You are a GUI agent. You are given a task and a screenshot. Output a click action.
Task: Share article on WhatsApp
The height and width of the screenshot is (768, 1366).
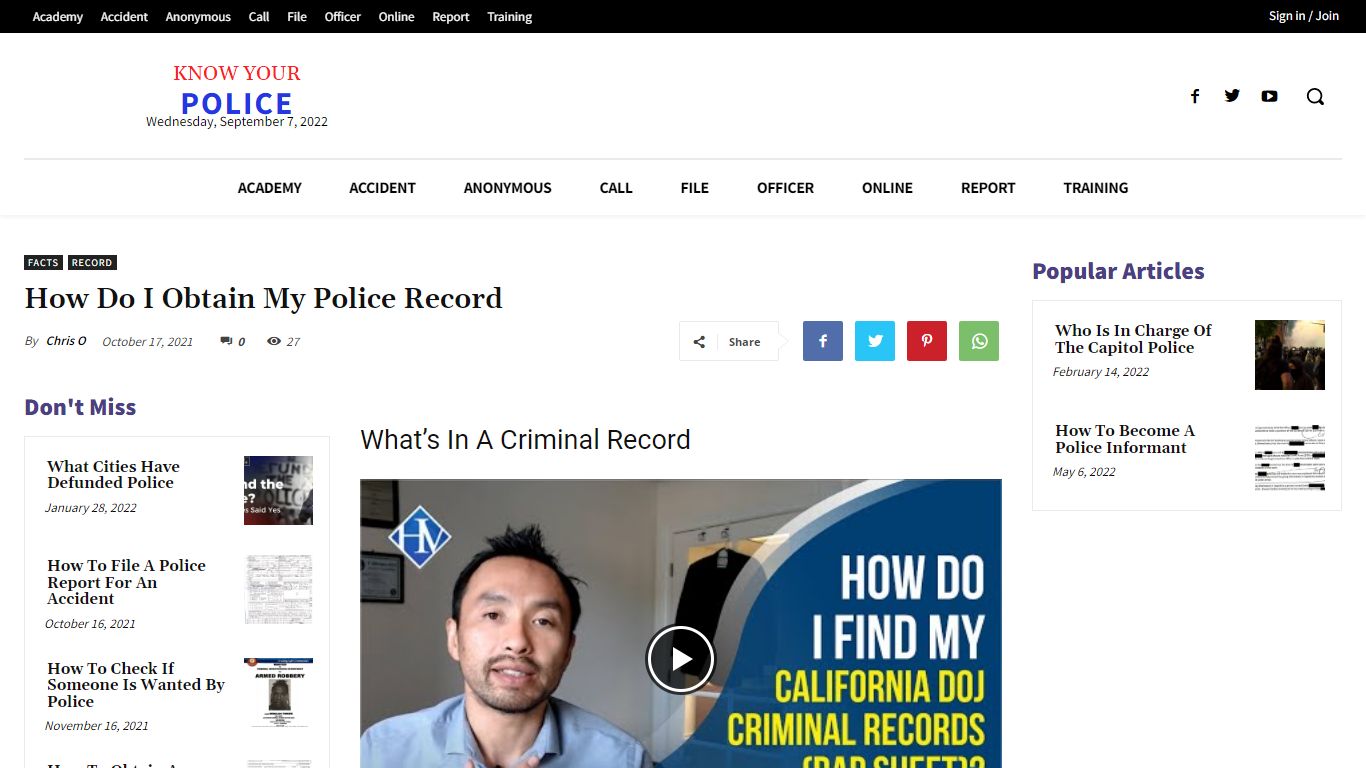979,341
